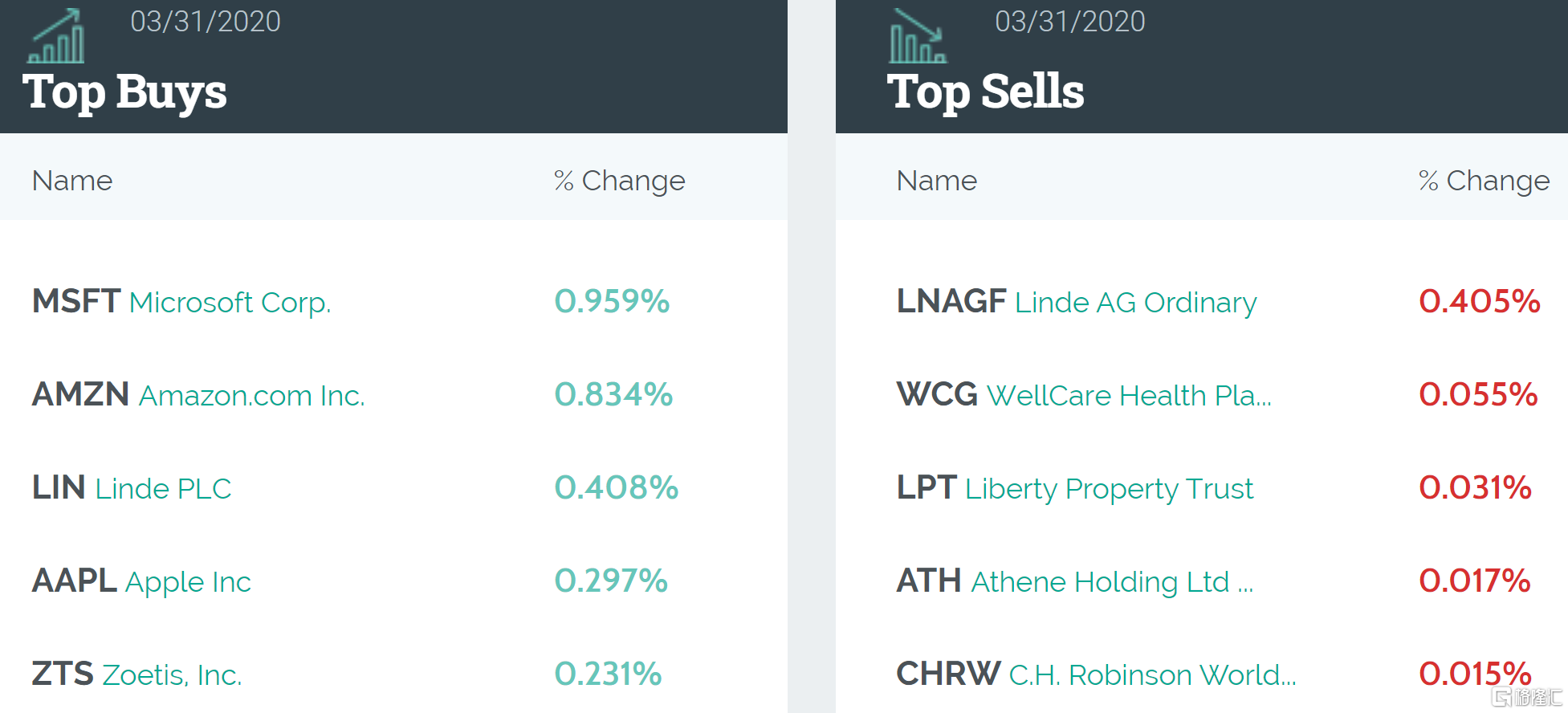1568x713 pixels.
Task: Click the falling bar chart Top Sells icon
Action: (918, 37)
